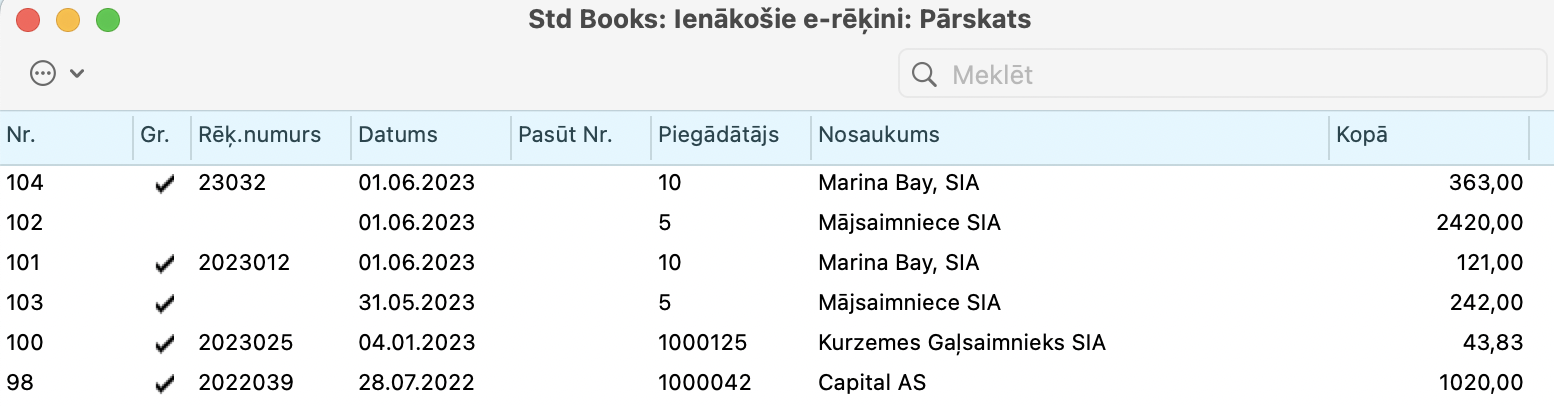1554x406 pixels.
Task: Click the Gr. checkmark for invoice 98
Action: pyautogui.click(x=165, y=383)
